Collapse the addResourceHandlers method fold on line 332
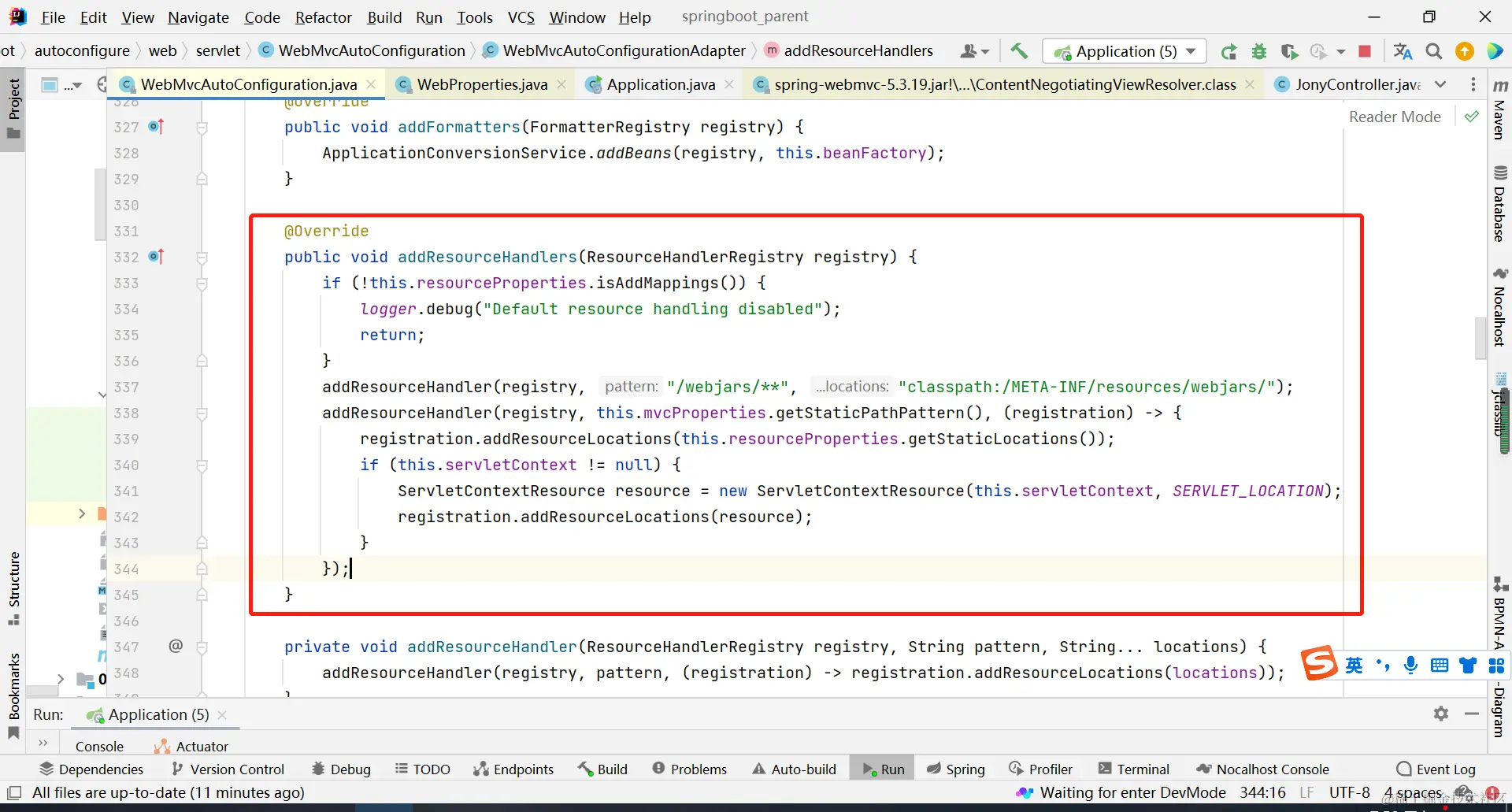Screen dimensions: 1512x812 click(202, 257)
